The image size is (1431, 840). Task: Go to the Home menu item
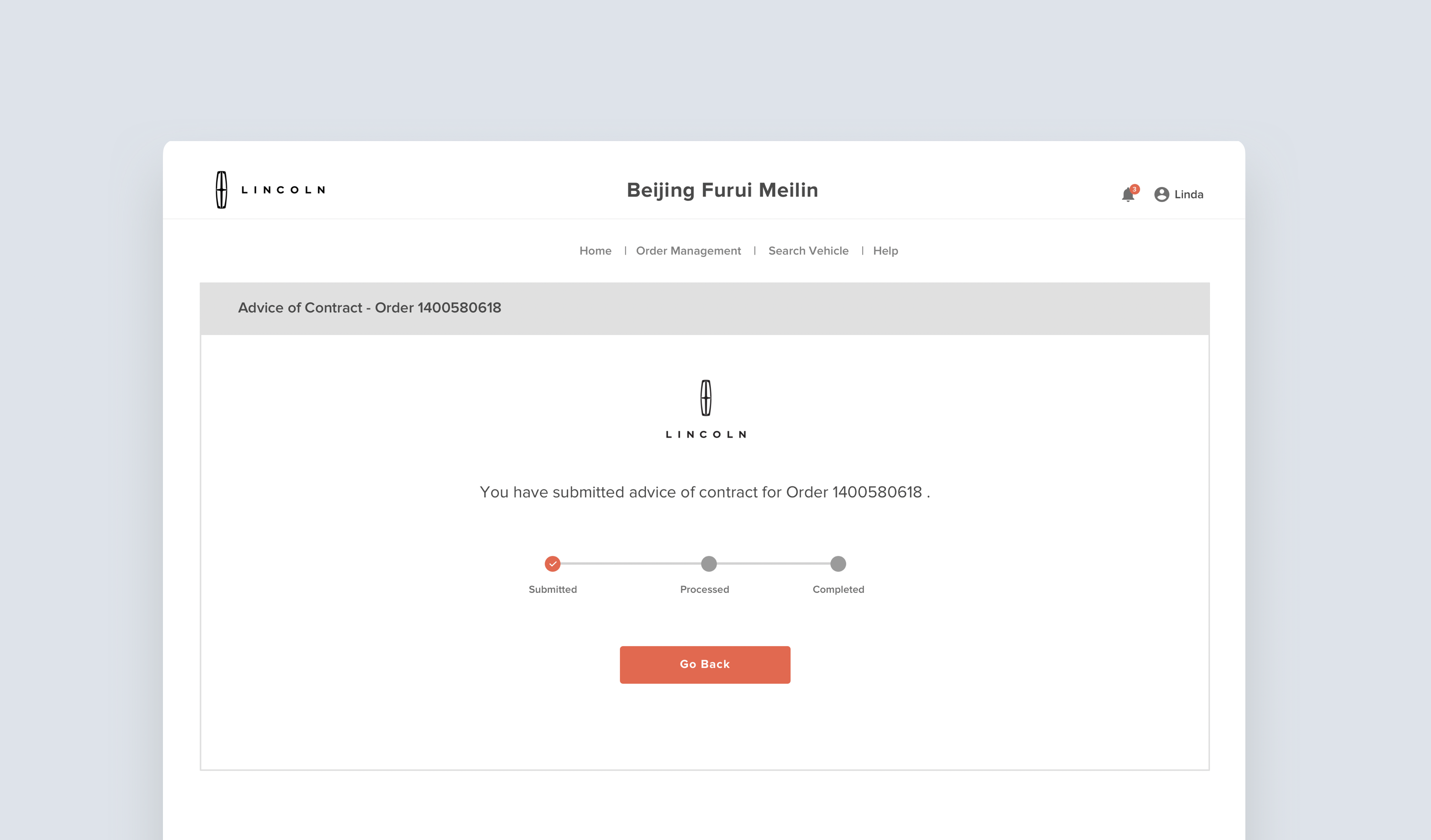coord(595,250)
